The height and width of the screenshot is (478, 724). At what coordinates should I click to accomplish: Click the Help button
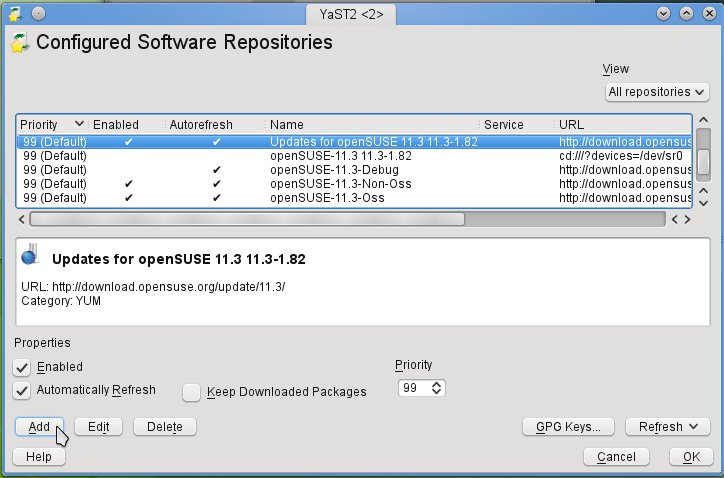[x=39, y=457]
